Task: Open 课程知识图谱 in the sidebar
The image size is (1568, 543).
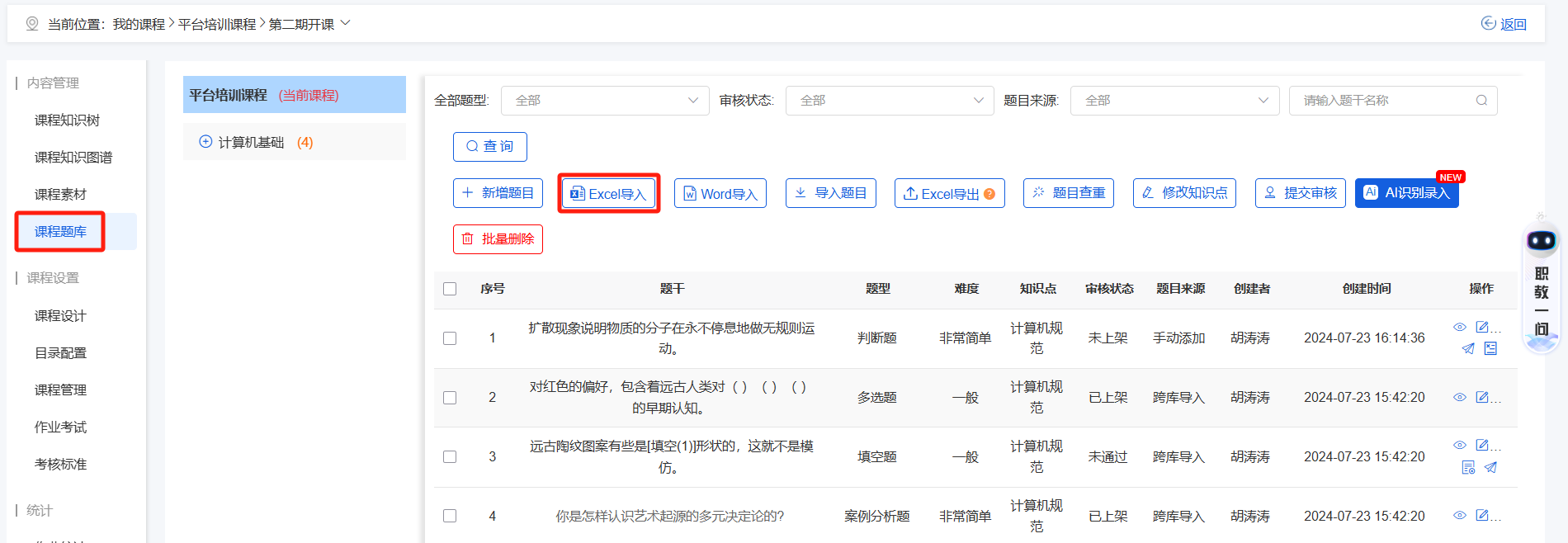Action: pos(73,158)
